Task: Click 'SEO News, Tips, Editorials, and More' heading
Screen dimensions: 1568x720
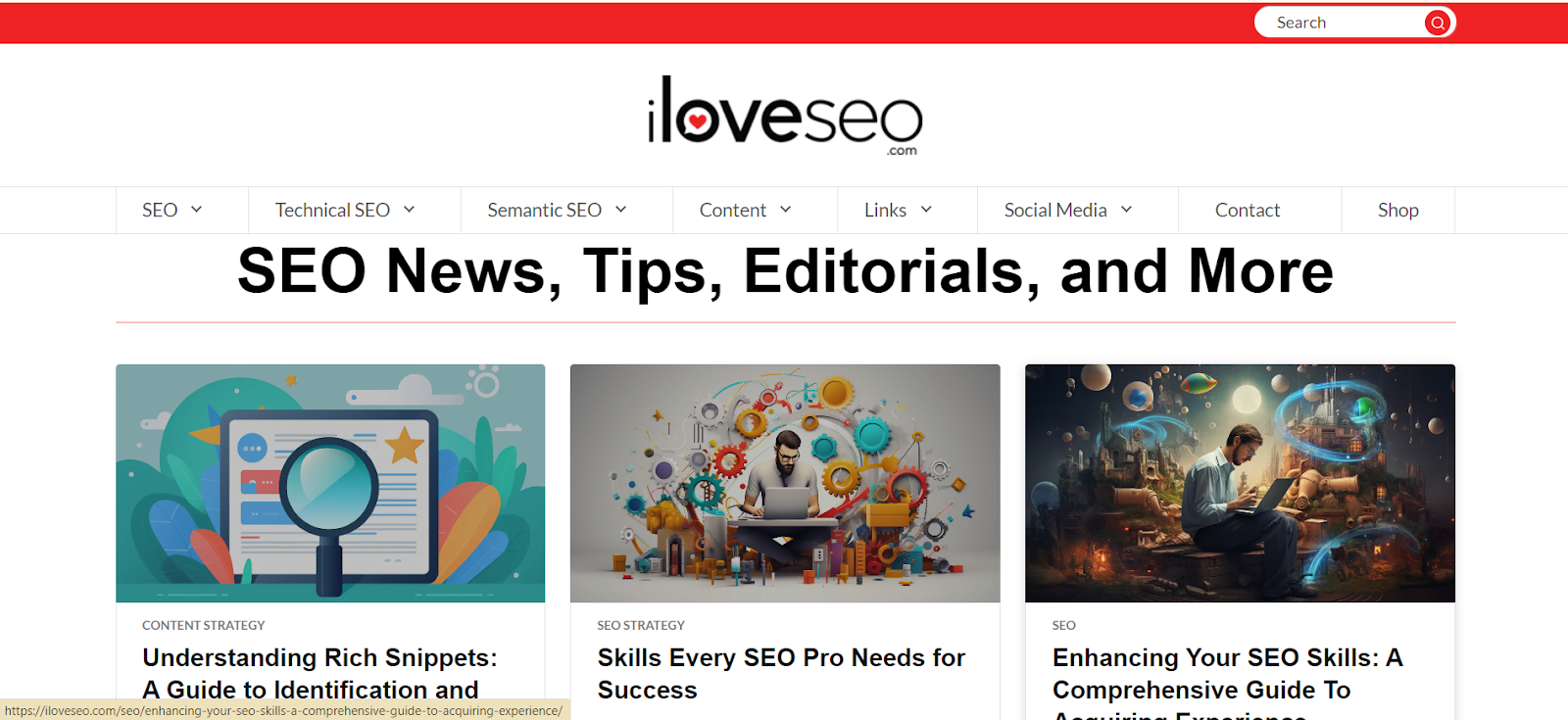Action: (785, 270)
